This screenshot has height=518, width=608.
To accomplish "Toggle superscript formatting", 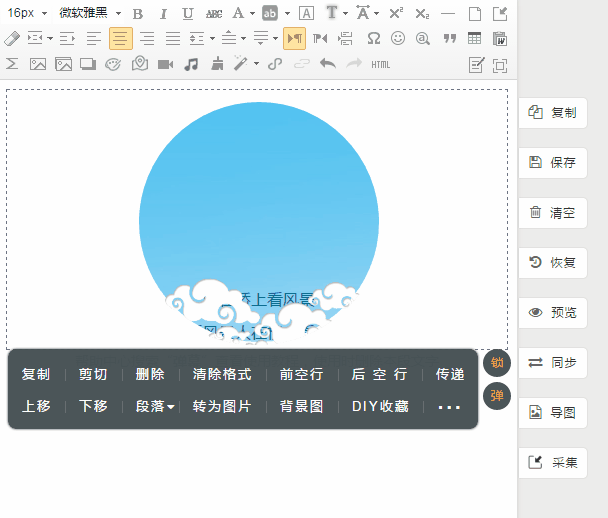I will (x=396, y=14).
